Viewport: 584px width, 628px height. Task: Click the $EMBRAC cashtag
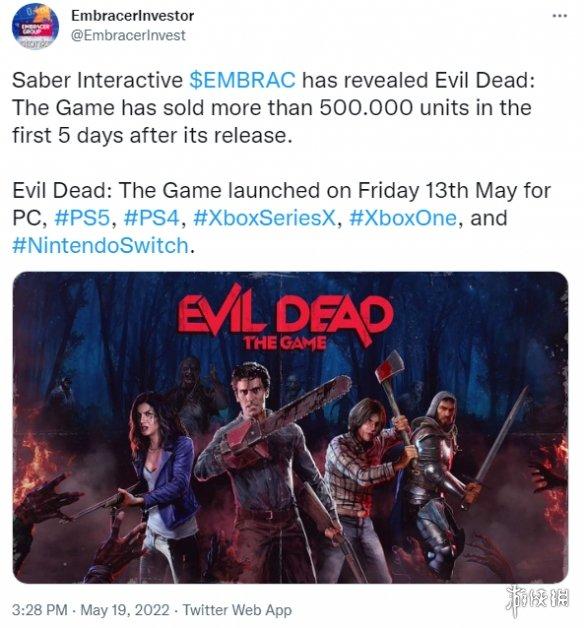tap(242, 80)
